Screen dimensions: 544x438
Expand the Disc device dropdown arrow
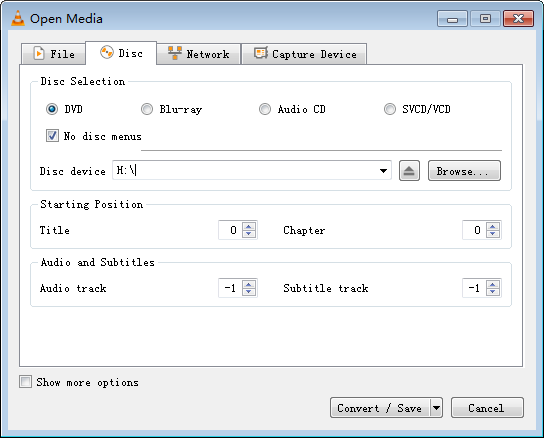pyautogui.click(x=383, y=171)
